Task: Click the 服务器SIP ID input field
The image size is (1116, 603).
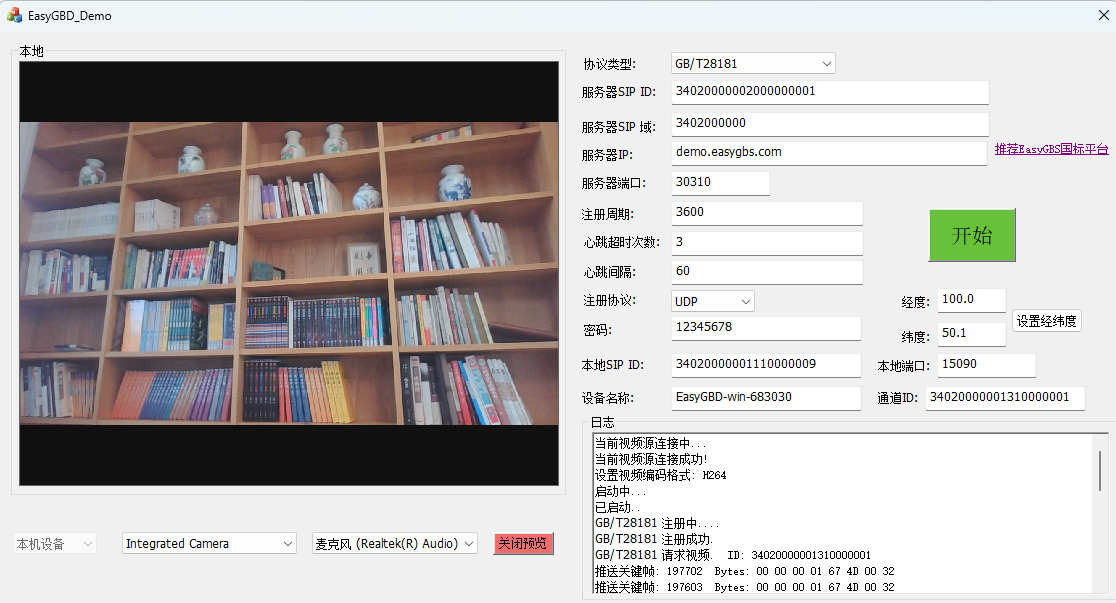Action: [x=829, y=92]
